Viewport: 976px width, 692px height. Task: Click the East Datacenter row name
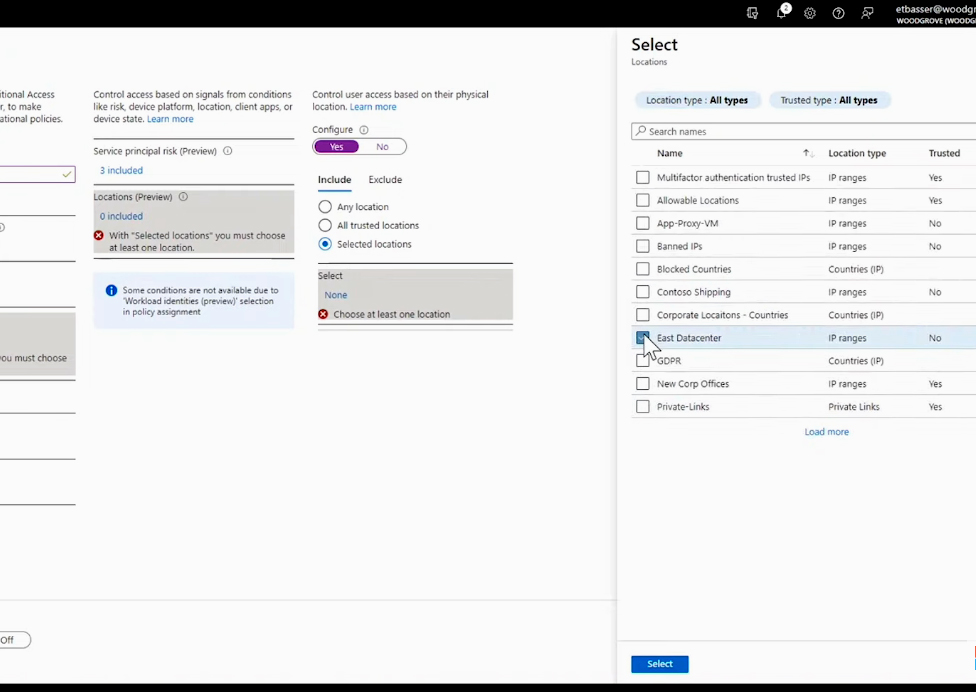click(x=689, y=338)
